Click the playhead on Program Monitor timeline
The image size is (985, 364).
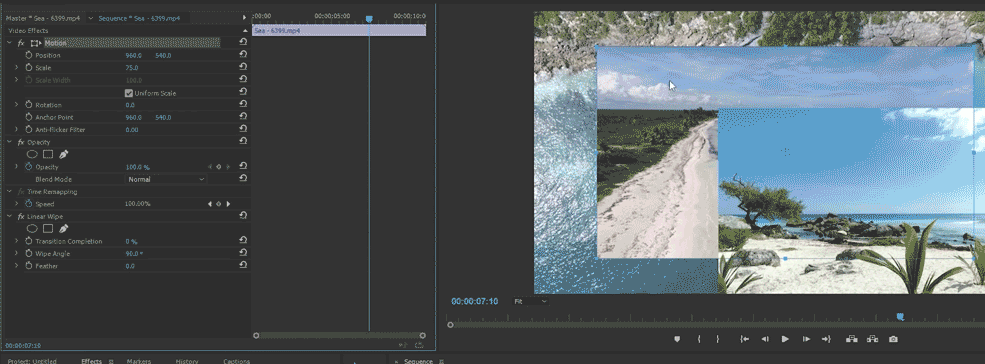(900, 317)
